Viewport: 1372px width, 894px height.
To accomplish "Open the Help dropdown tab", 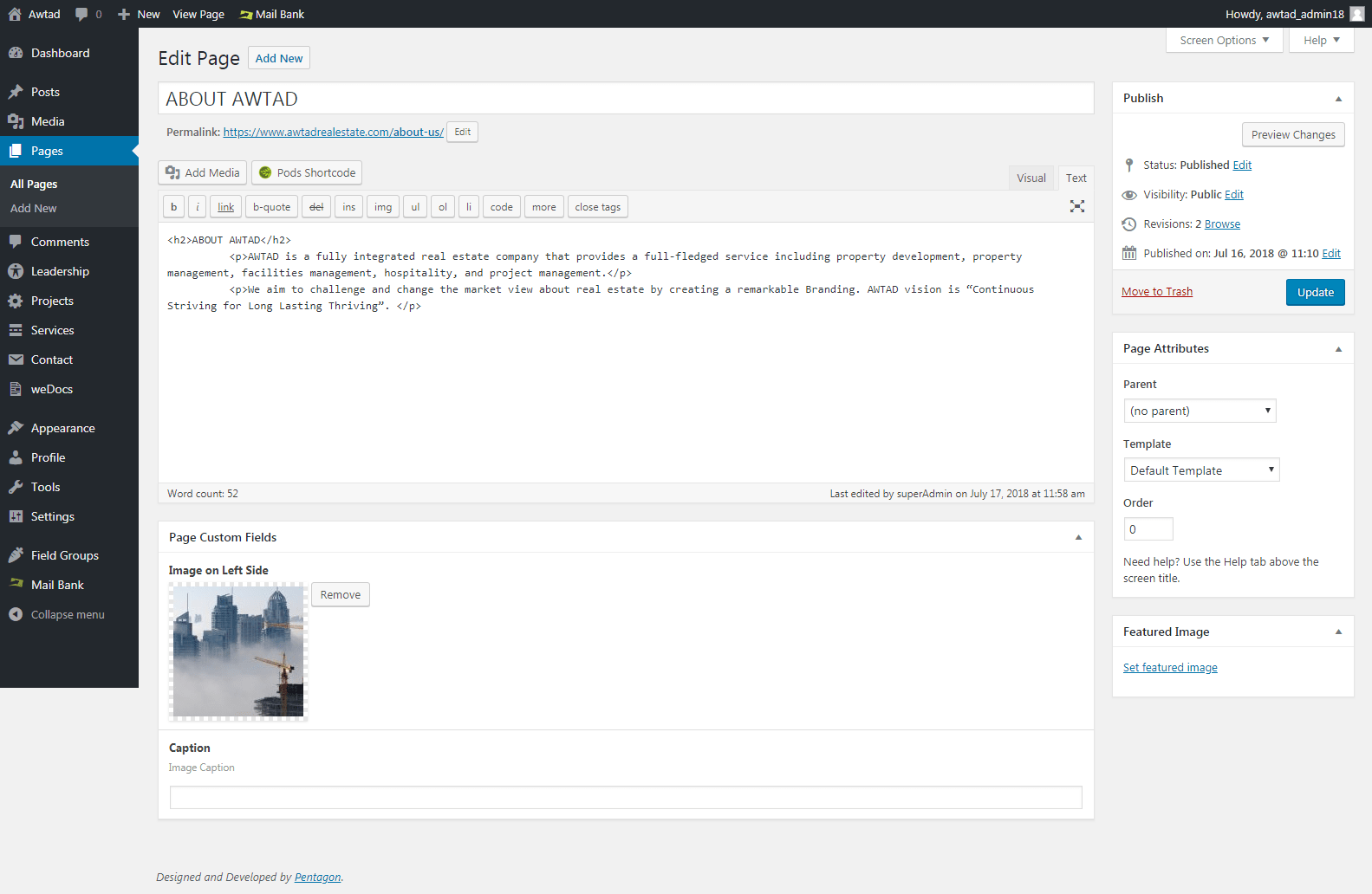I will 1322,40.
